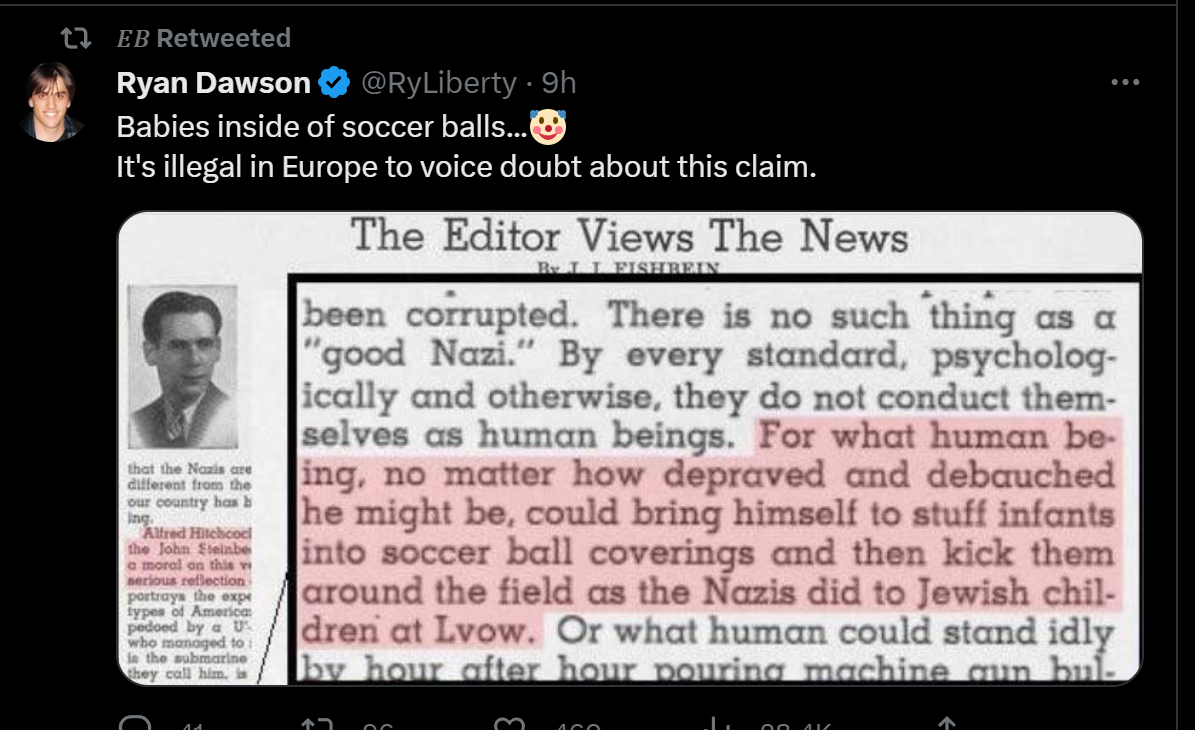Open the tweet via the 9h timestamp
This screenshot has width=1195, height=730.
(559, 82)
